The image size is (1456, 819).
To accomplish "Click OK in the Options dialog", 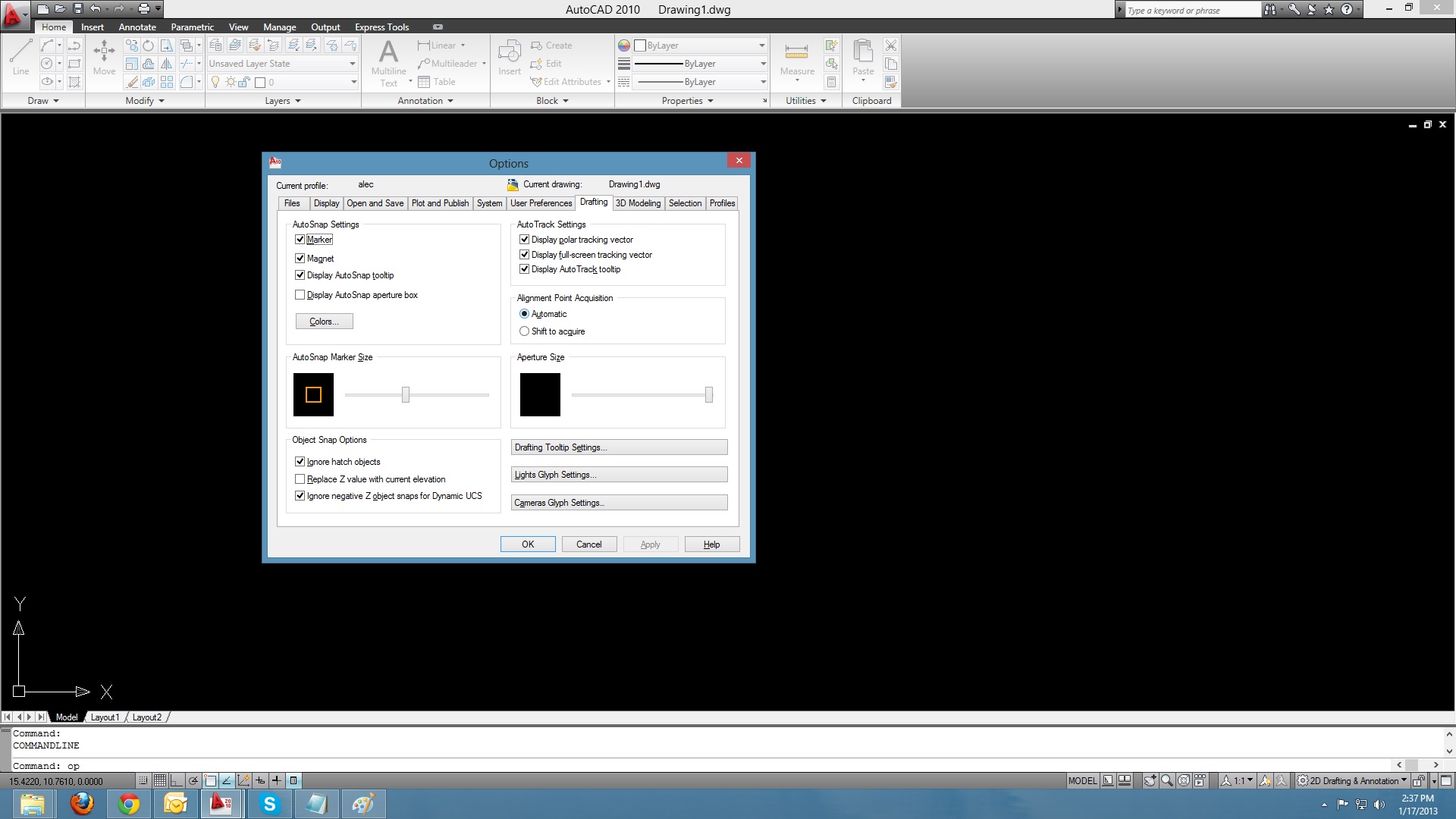I will pyautogui.click(x=528, y=544).
